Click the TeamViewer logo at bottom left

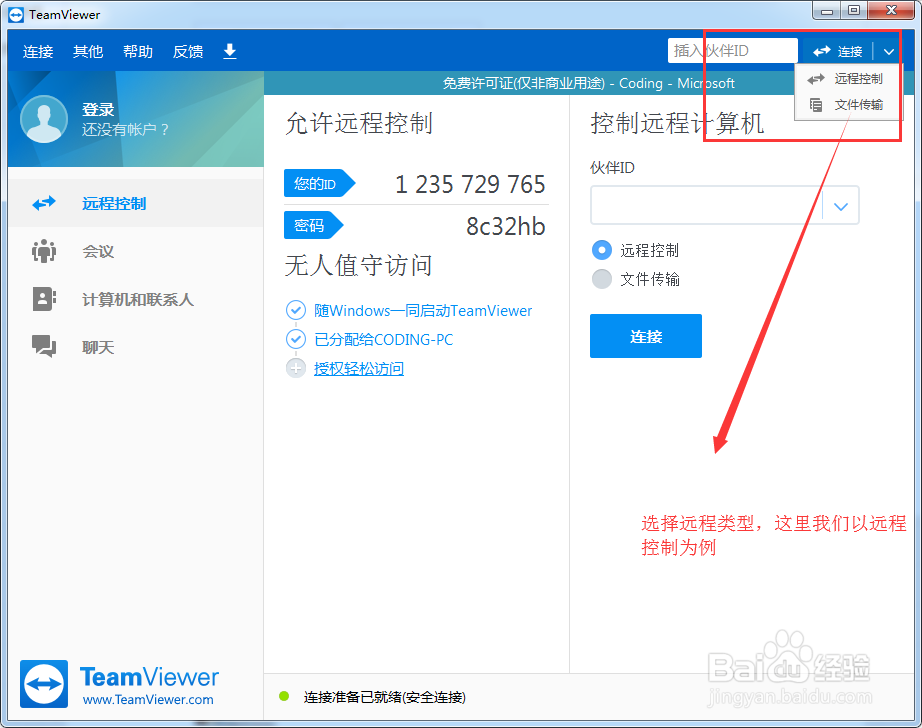pyautogui.click(x=44, y=684)
